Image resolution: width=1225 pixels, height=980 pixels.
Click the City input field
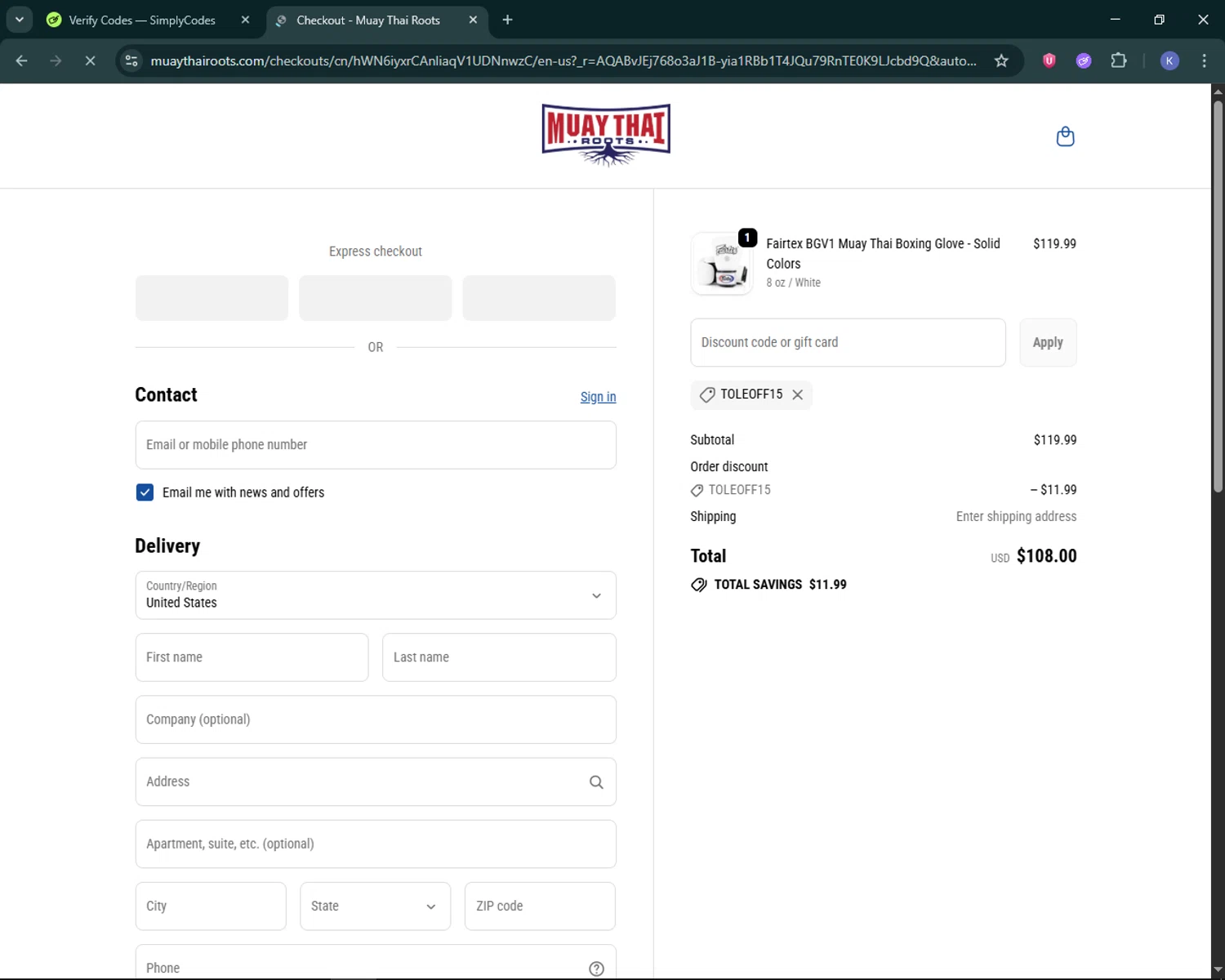(x=211, y=906)
